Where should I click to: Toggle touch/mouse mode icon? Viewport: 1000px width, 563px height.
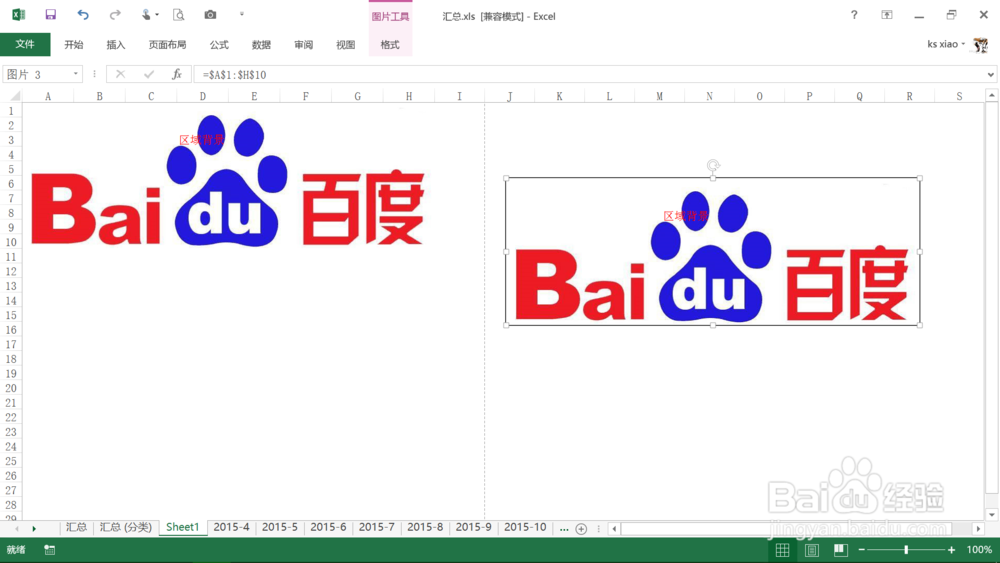pos(147,14)
